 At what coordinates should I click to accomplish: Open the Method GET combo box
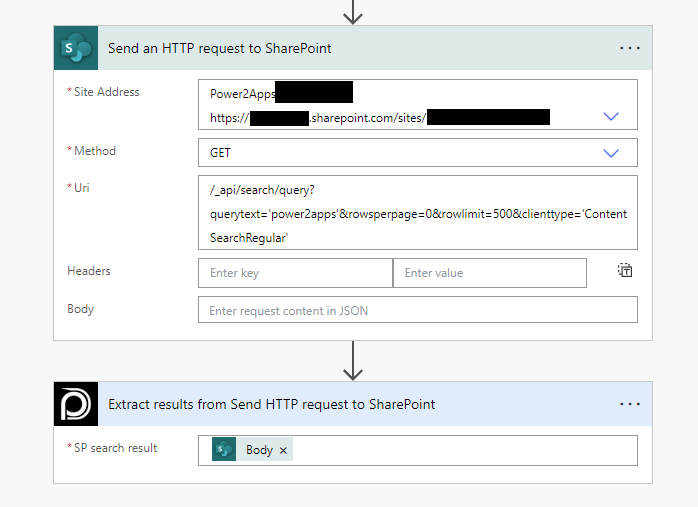[400, 153]
